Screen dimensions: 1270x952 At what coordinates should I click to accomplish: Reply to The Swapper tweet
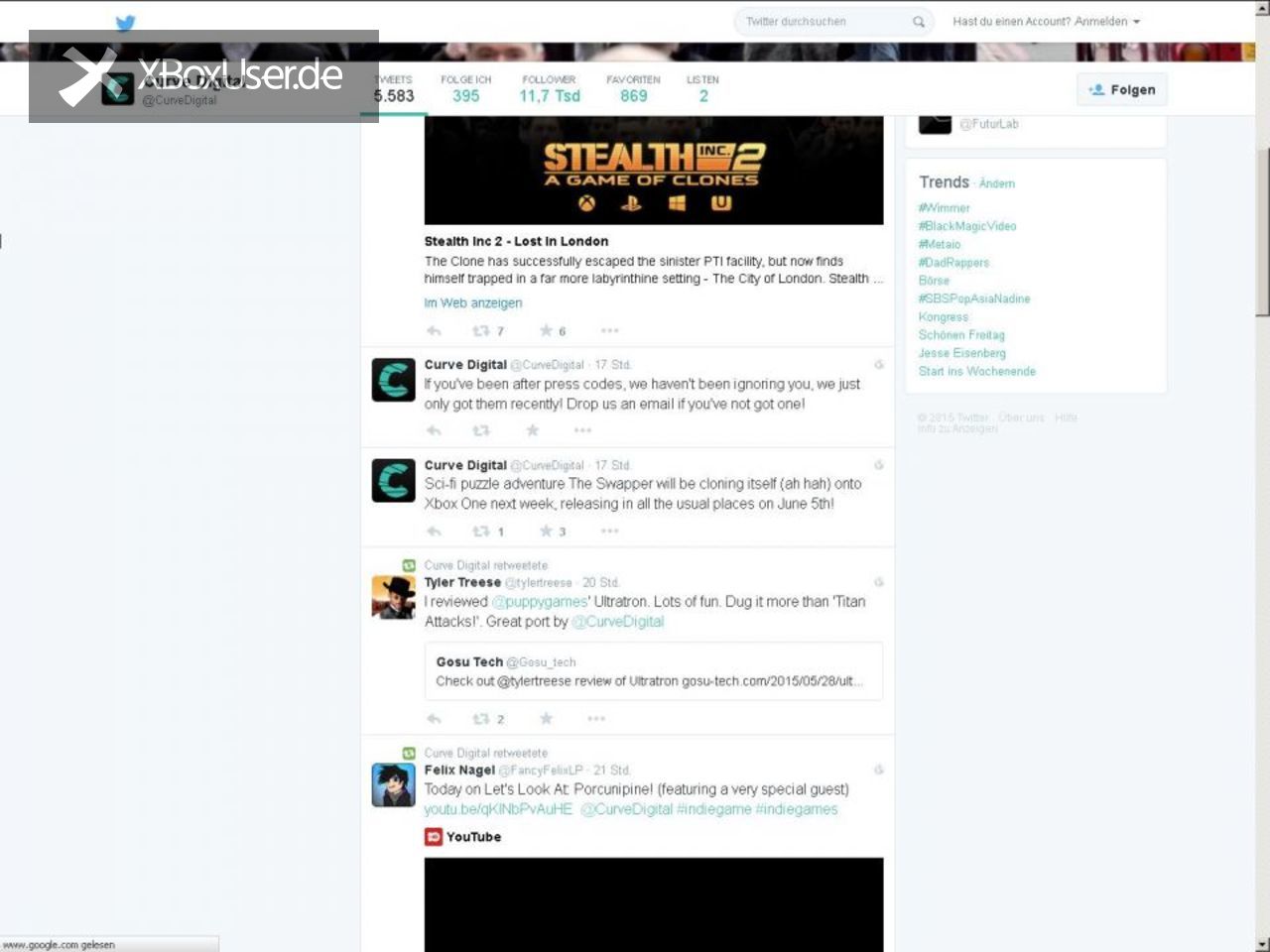coord(434,532)
